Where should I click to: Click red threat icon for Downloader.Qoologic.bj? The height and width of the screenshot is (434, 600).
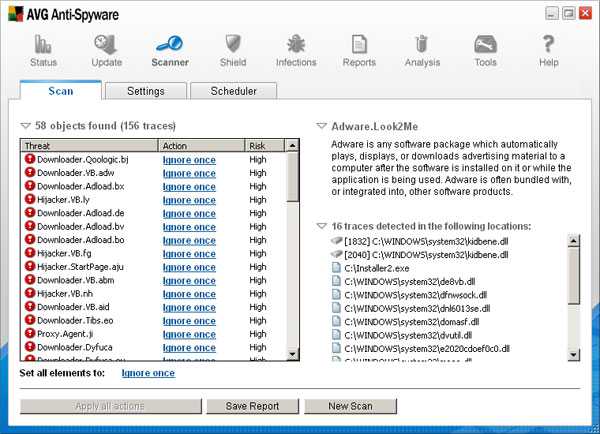[x=30, y=159]
